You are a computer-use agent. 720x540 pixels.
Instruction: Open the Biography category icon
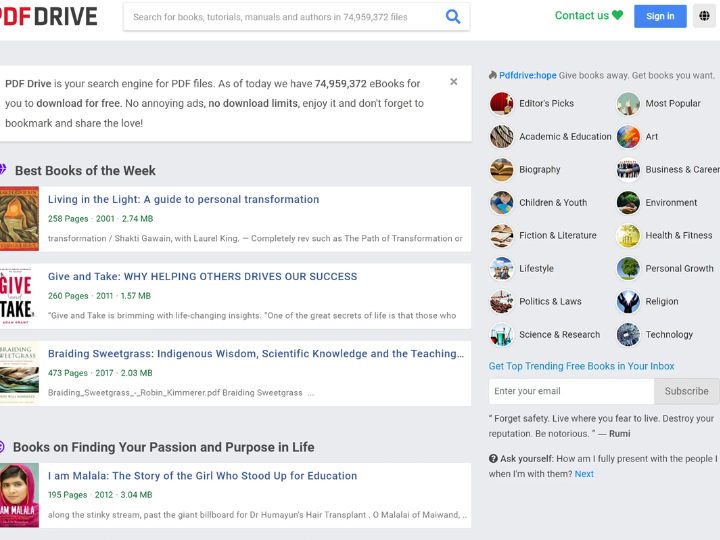(x=501, y=169)
